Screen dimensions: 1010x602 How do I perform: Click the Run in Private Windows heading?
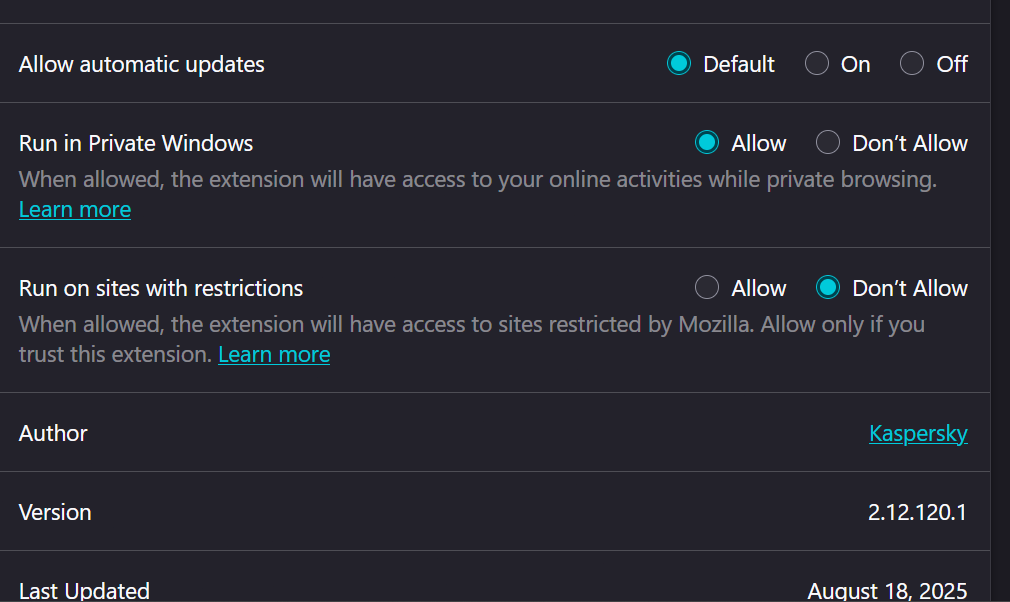[x=136, y=143]
